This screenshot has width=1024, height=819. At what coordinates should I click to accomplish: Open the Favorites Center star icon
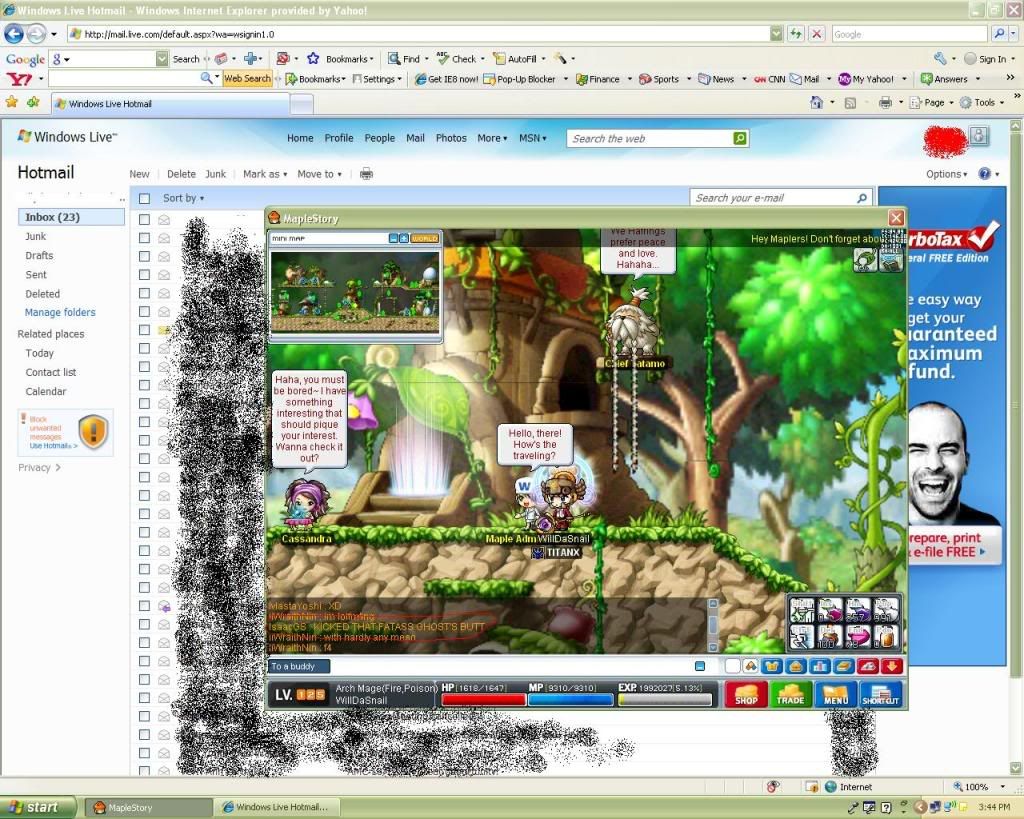tap(12, 102)
